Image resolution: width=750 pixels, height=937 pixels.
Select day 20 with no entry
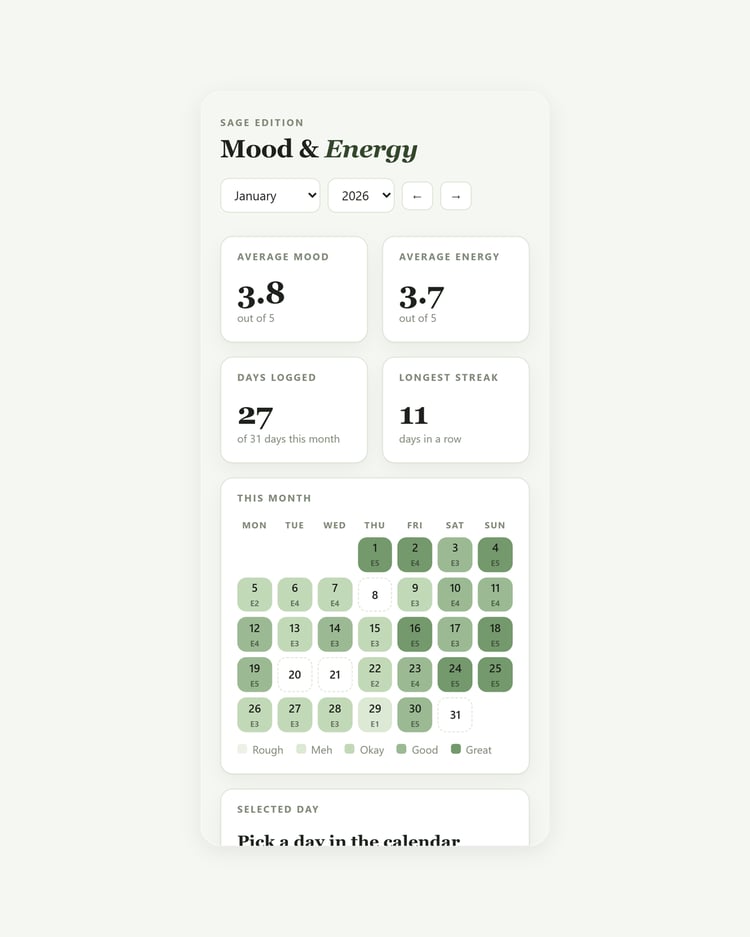(x=295, y=675)
